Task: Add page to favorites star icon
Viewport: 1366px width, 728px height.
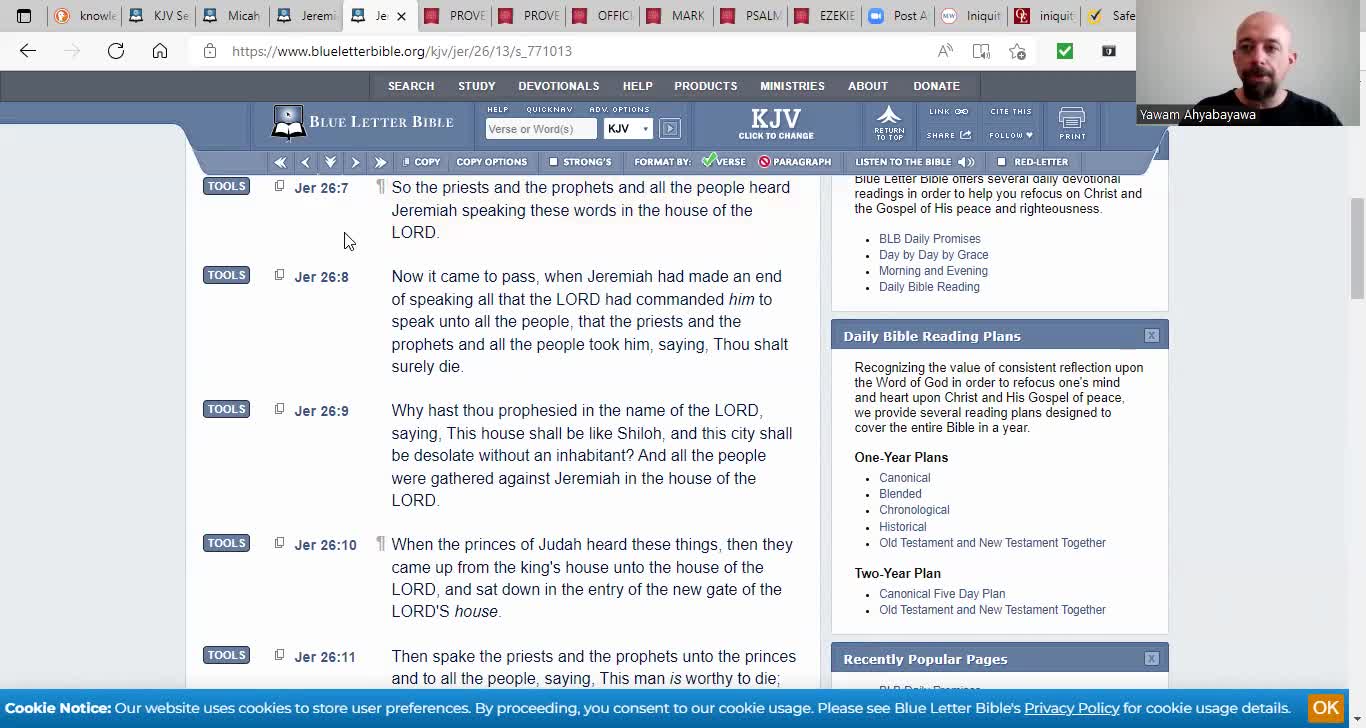Action: pos(1017,51)
